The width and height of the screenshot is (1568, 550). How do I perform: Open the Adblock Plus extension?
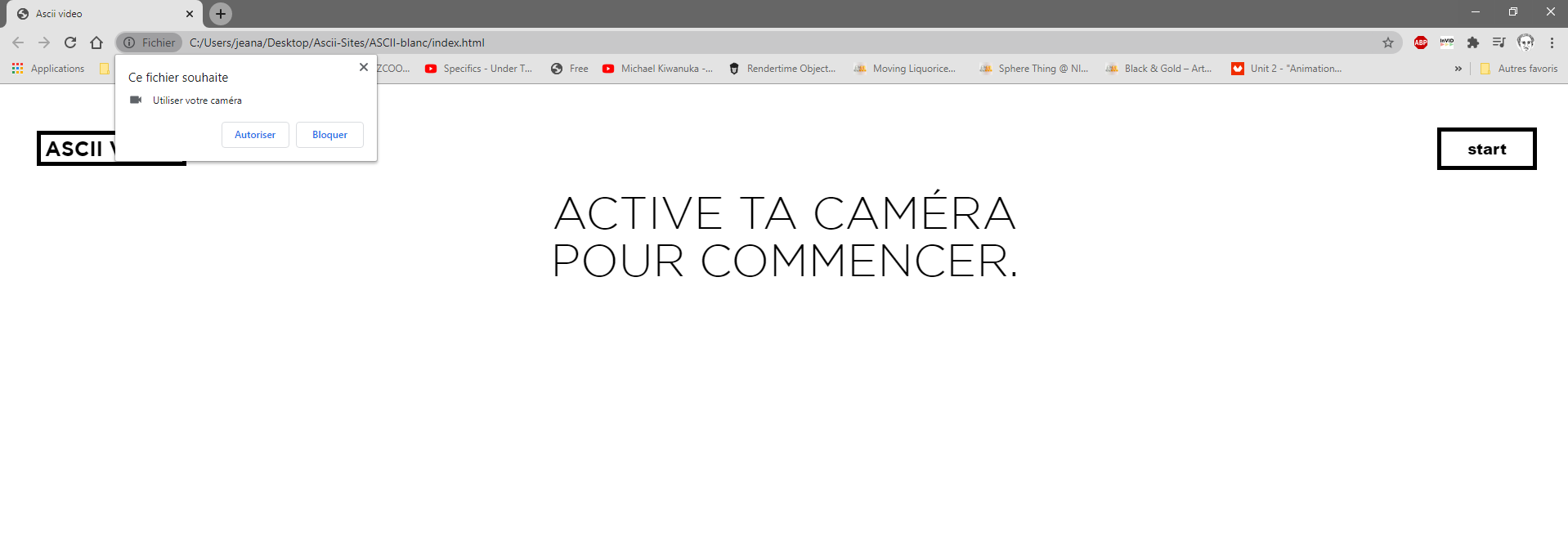point(1421,42)
